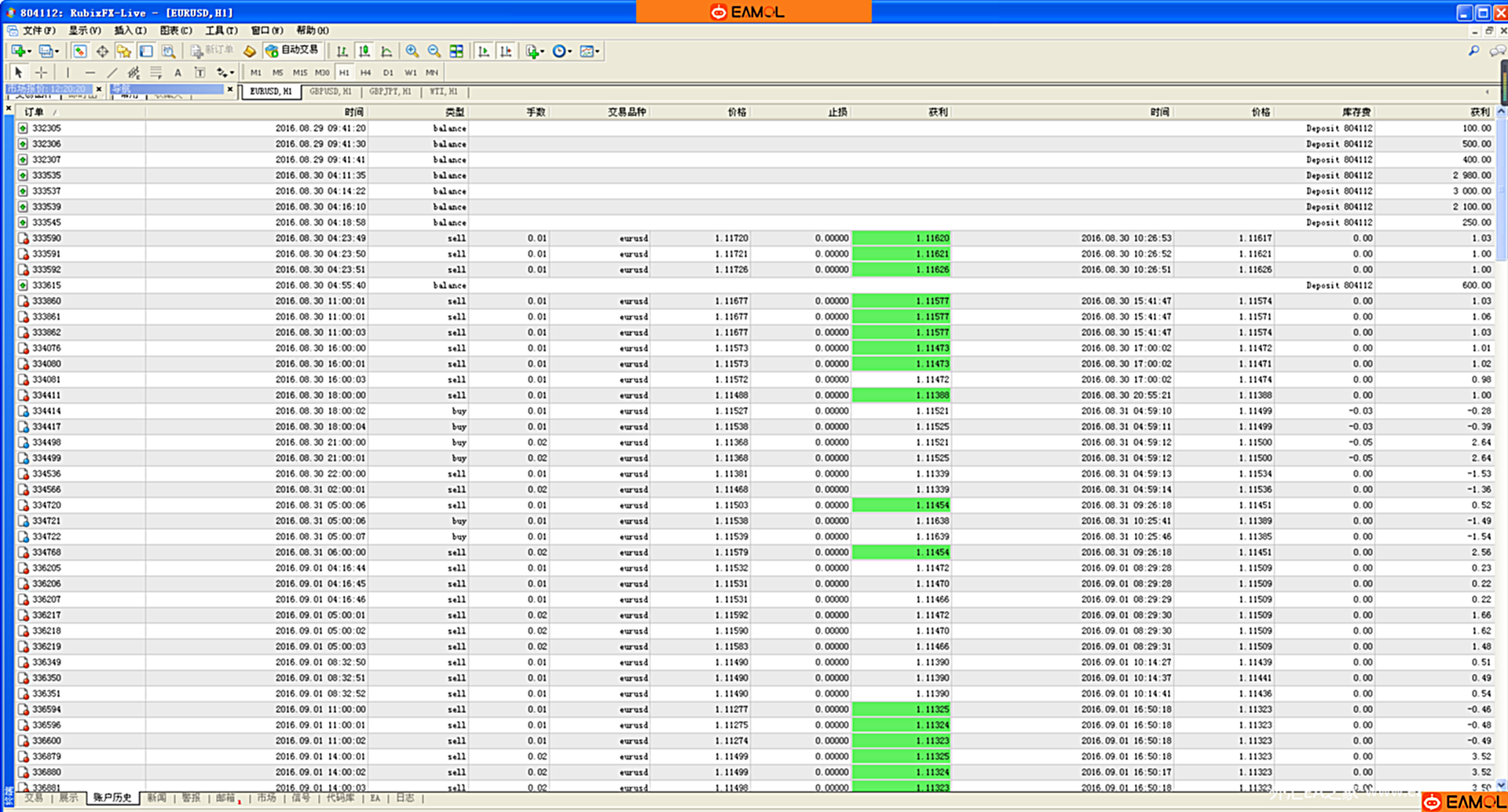Click the 新订单 new order button

(212, 50)
